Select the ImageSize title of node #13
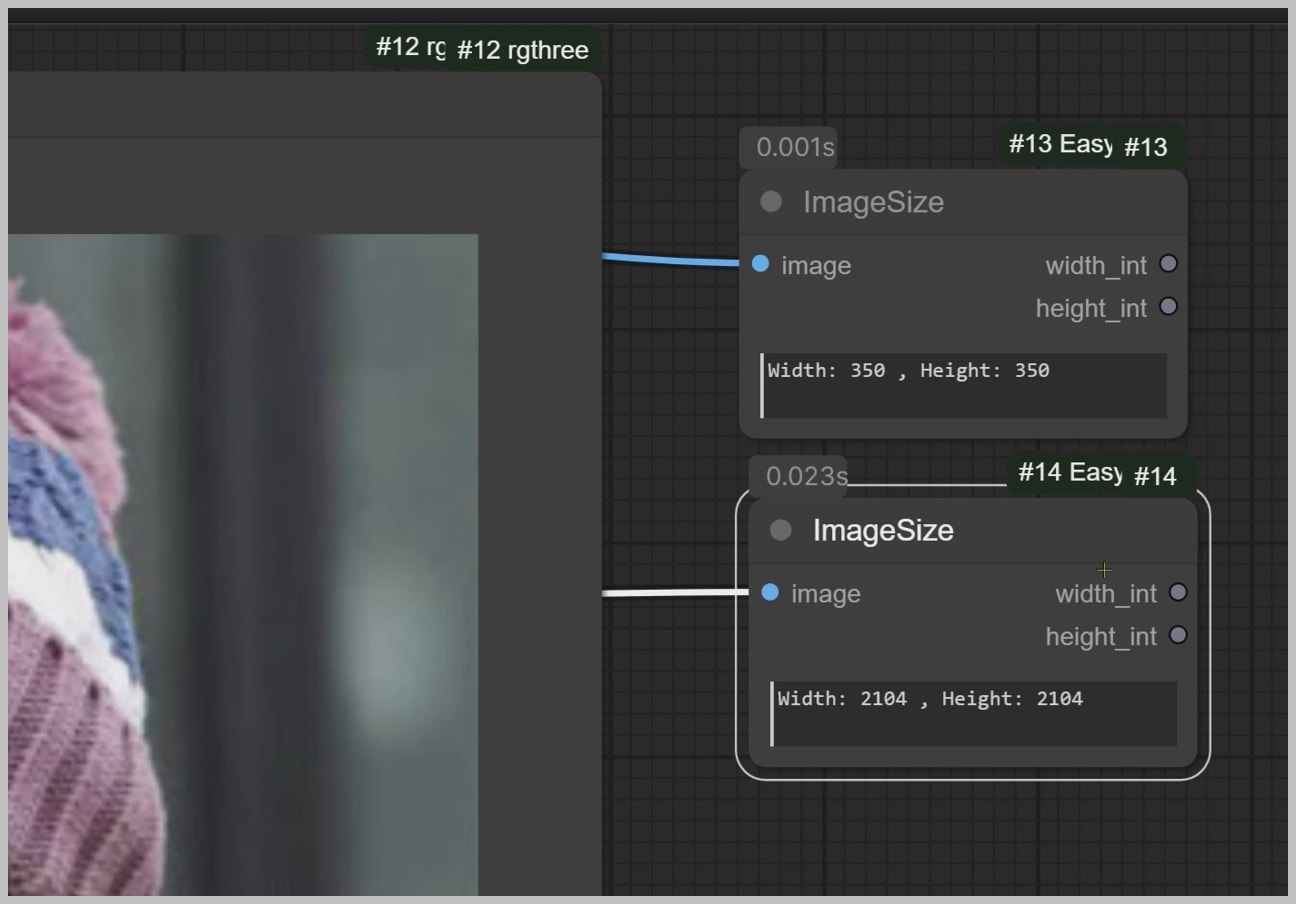 point(873,202)
